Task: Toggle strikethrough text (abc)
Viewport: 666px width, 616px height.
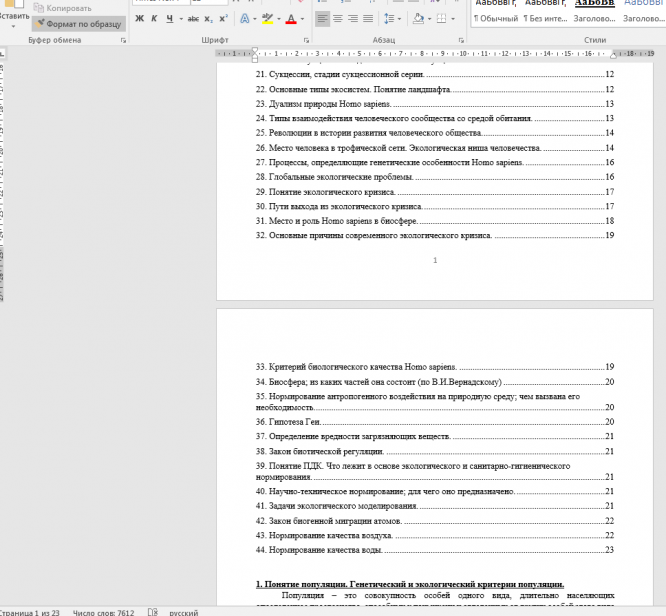Action: [x=193, y=19]
